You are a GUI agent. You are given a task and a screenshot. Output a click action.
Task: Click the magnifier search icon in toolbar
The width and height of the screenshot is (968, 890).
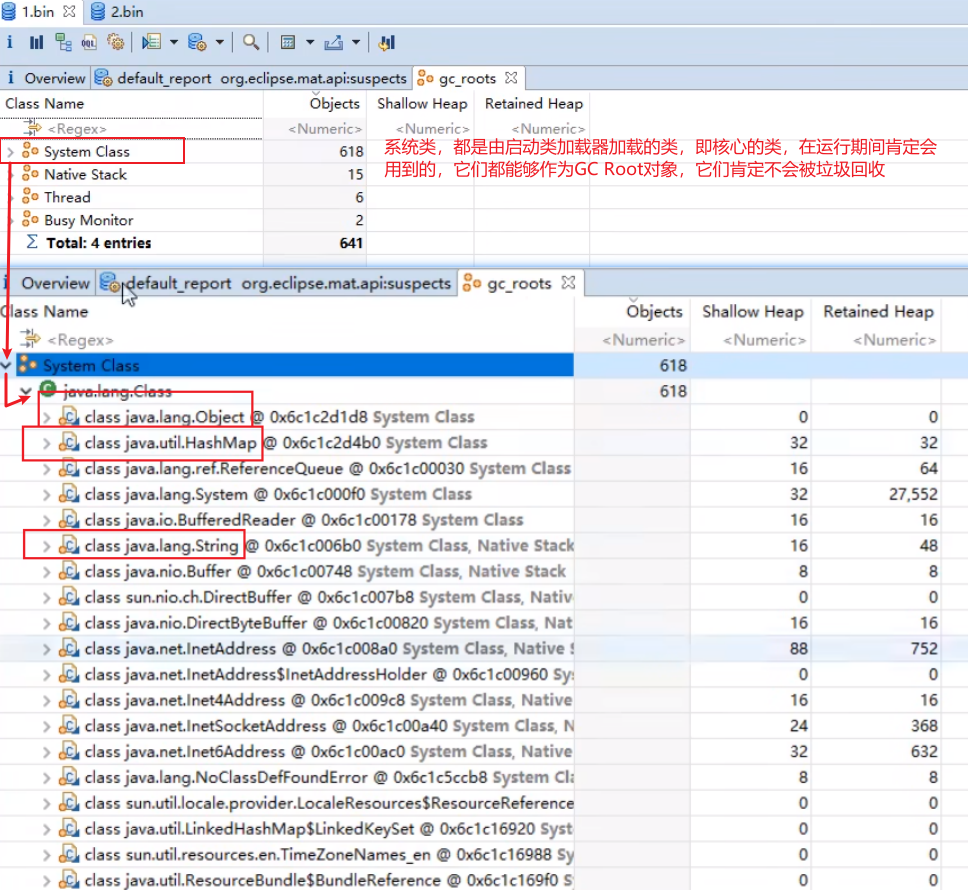click(251, 42)
